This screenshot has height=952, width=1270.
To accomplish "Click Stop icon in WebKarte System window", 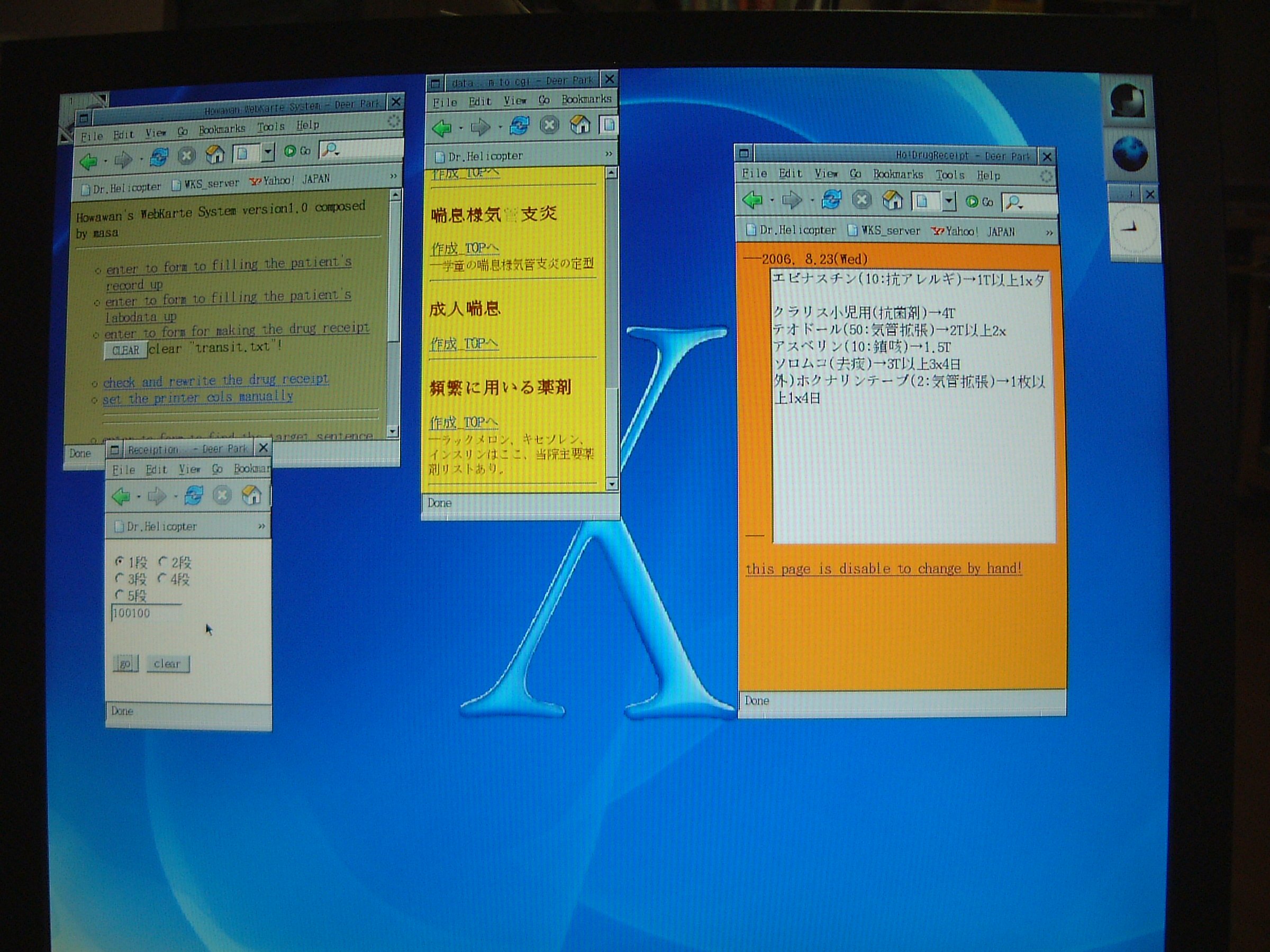I will [186, 155].
